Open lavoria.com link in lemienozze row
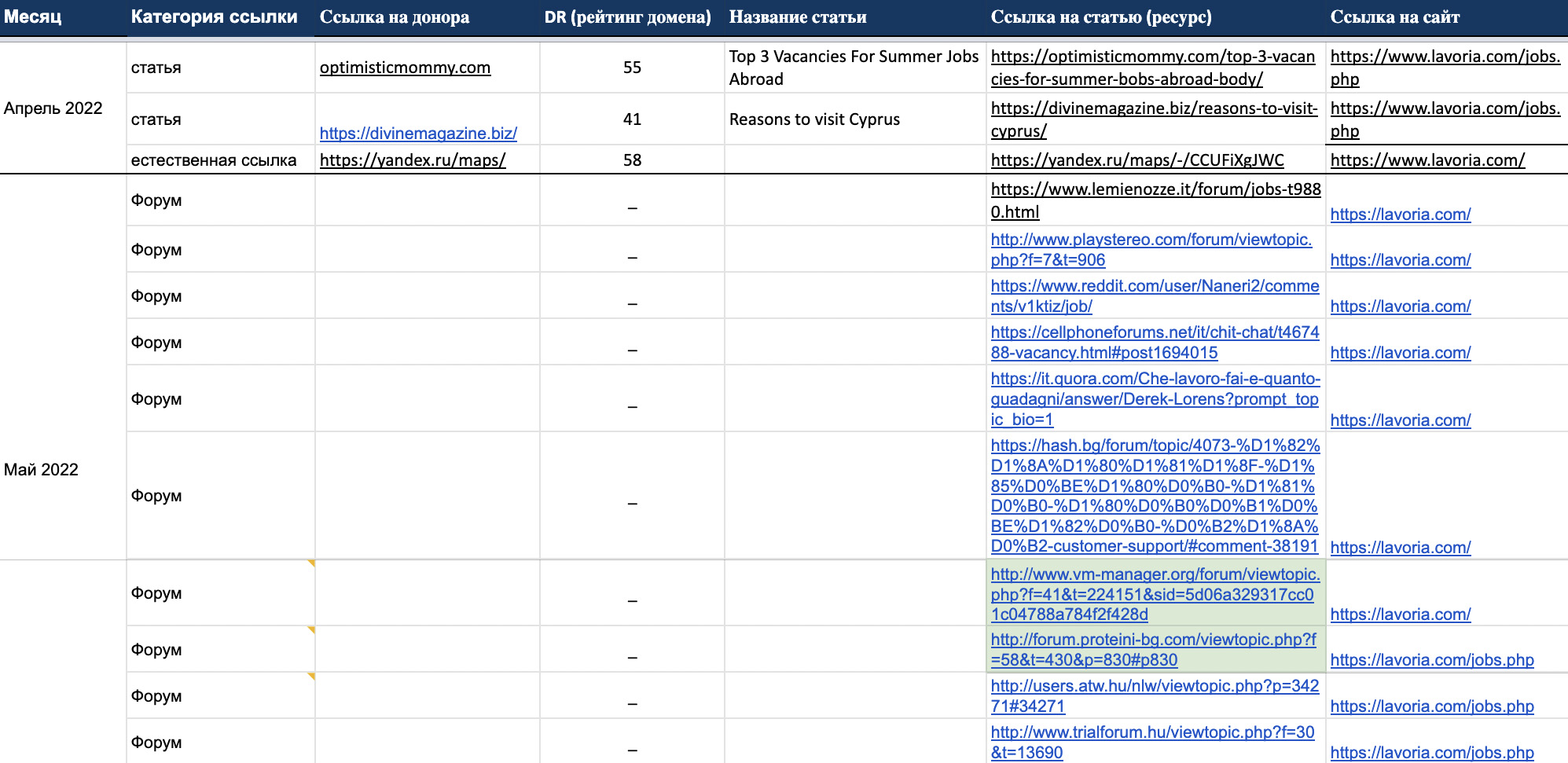The image size is (1568, 763). pyautogui.click(x=1401, y=215)
